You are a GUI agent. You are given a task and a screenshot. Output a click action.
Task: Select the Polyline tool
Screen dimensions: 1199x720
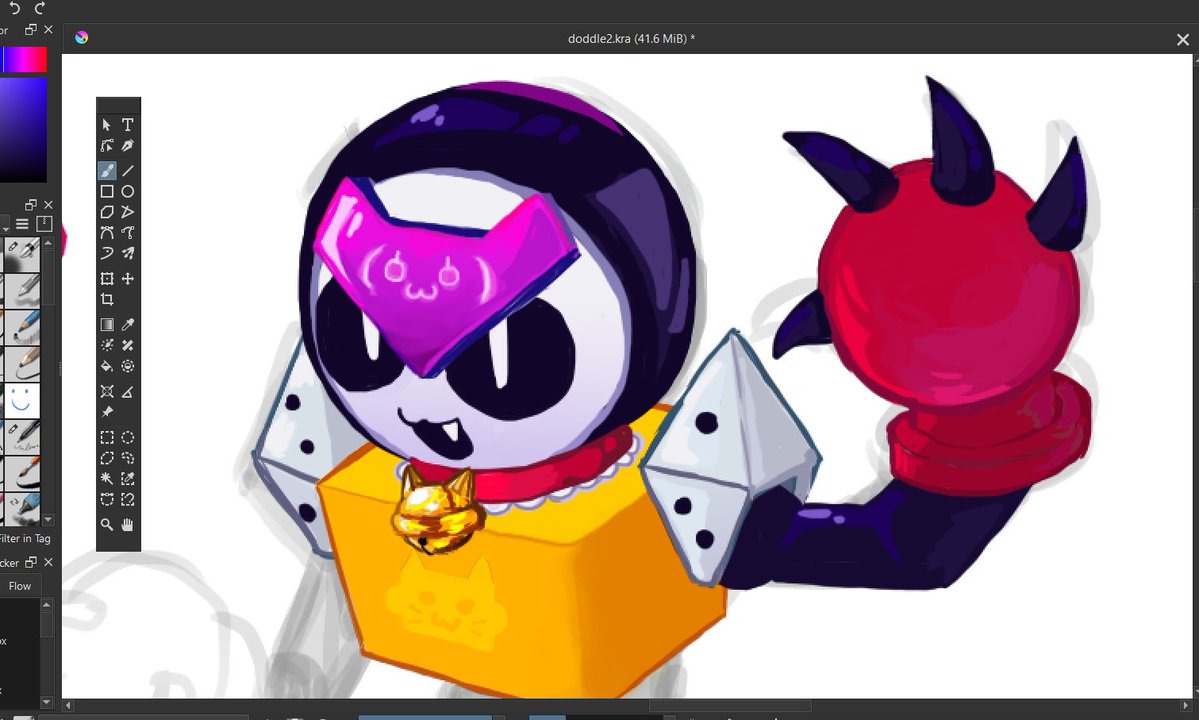(128, 212)
